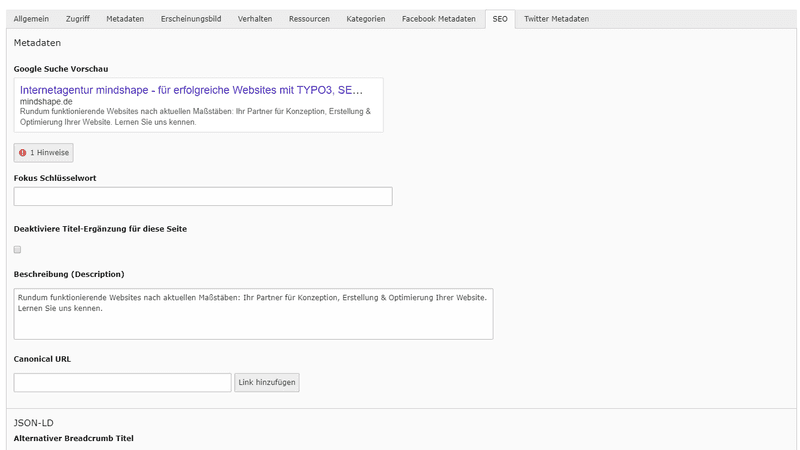The width and height of the screenshot is (800, 450).
Task: Open the Facebook Metadaten tab
Action: [439, 19]
